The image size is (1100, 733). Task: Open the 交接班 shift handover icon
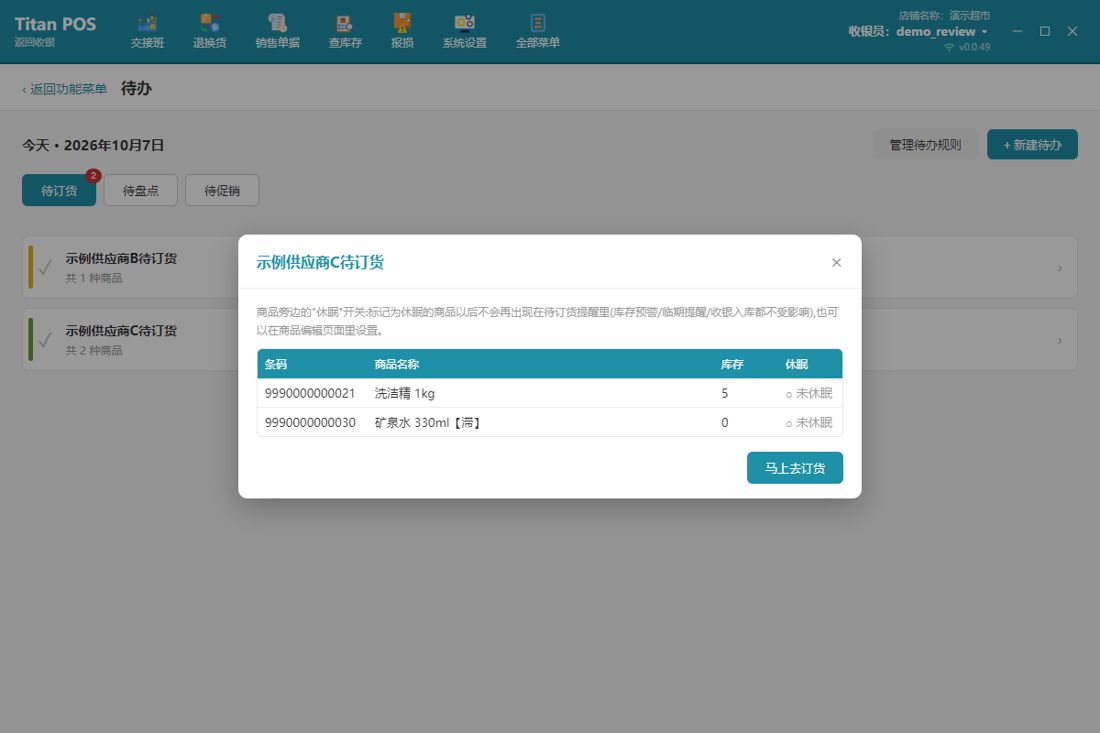point(147,32)
